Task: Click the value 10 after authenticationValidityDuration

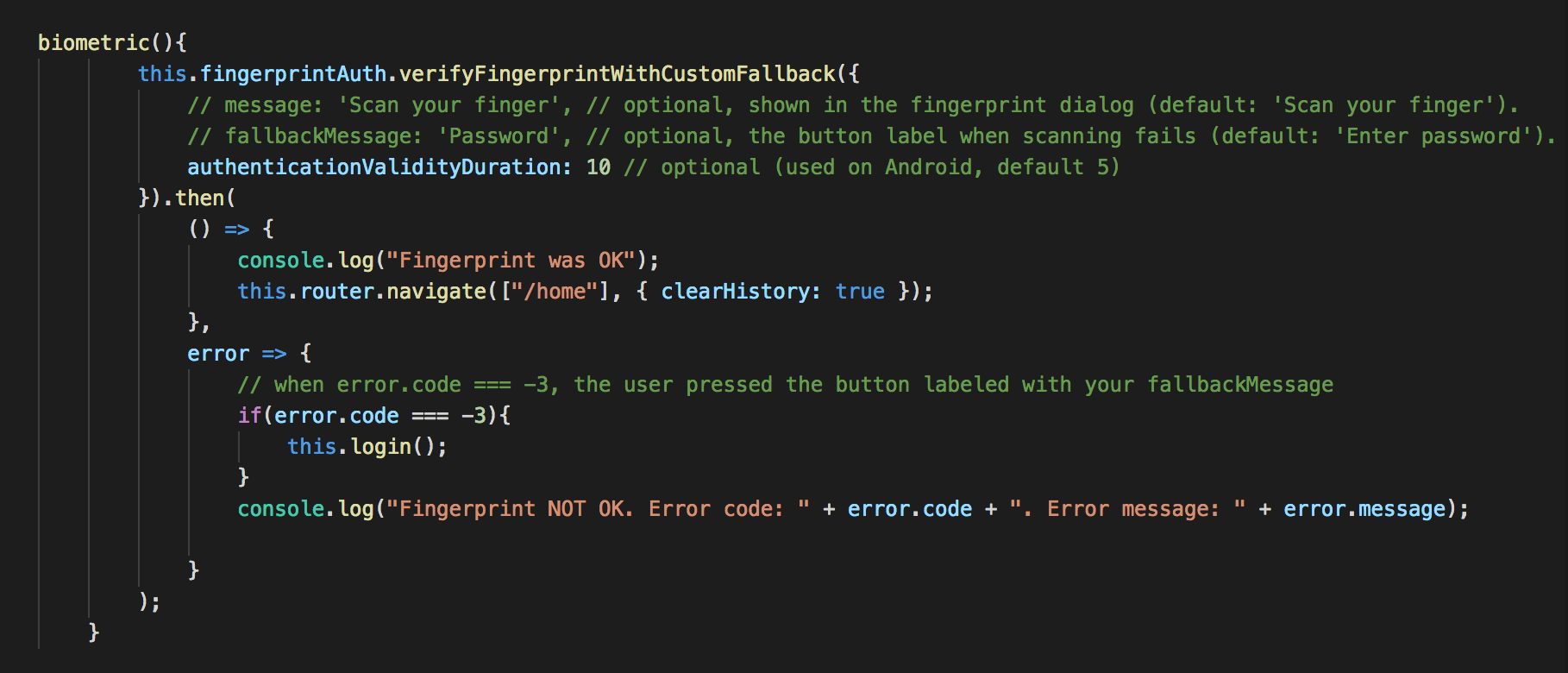Action: 599,167
